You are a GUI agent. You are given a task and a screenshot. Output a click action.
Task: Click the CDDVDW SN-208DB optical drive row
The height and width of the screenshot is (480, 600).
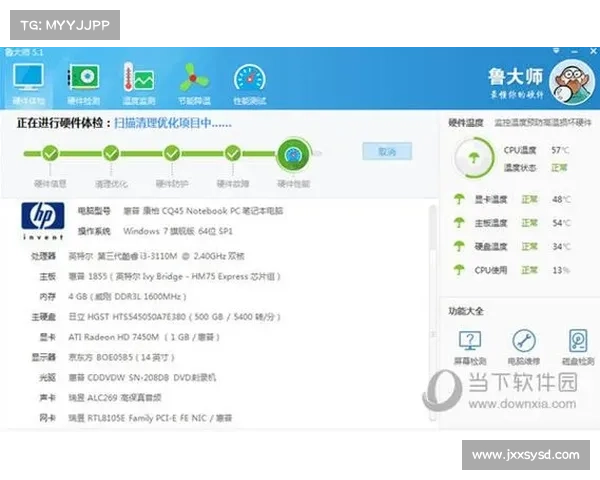pyautogui.click(x=127, y=378)
